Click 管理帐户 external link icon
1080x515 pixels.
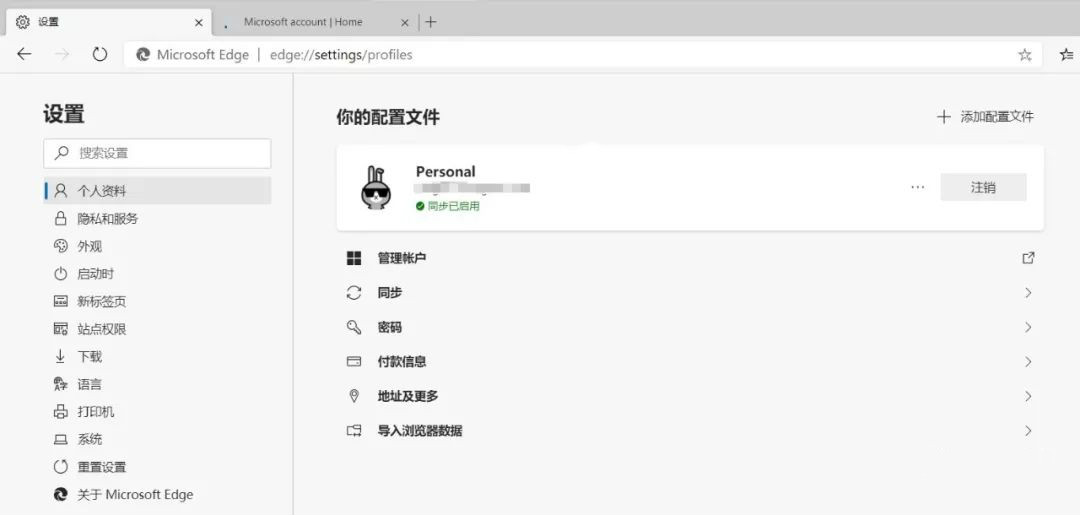(x=1028, y=258)
